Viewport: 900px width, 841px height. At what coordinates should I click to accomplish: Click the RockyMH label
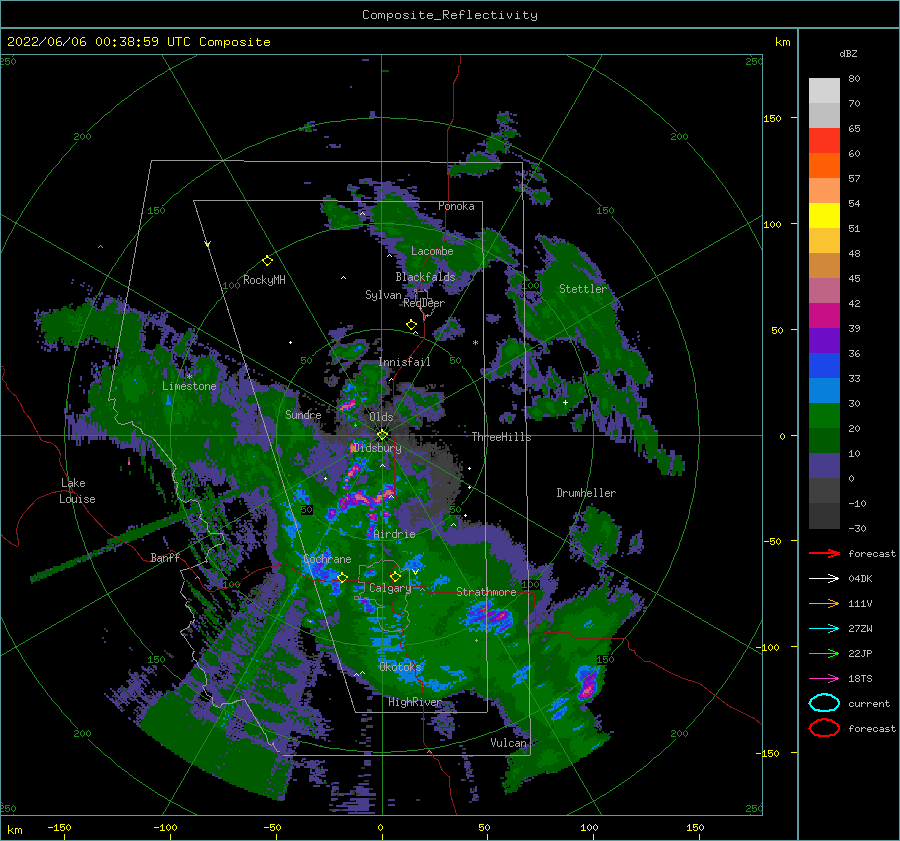tap(264, 280)
